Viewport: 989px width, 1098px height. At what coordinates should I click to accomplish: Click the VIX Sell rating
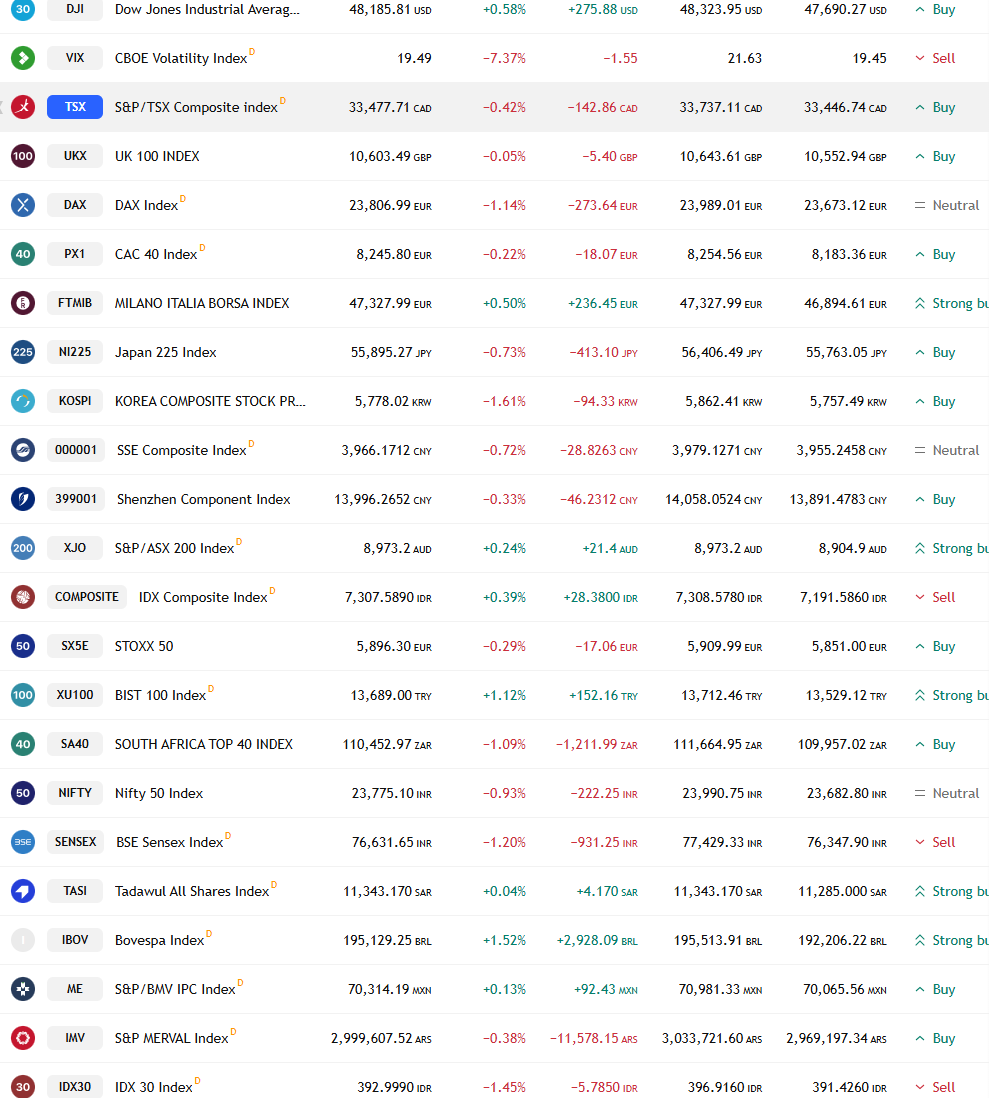(935, 58)
